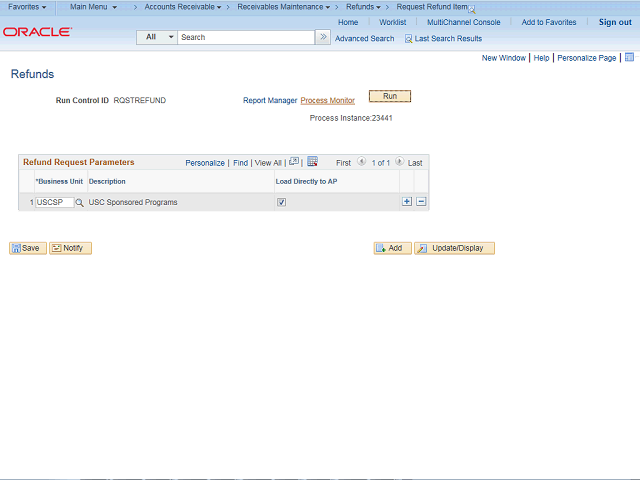Click the First link in grid navigation

click(x=343, y=163)
